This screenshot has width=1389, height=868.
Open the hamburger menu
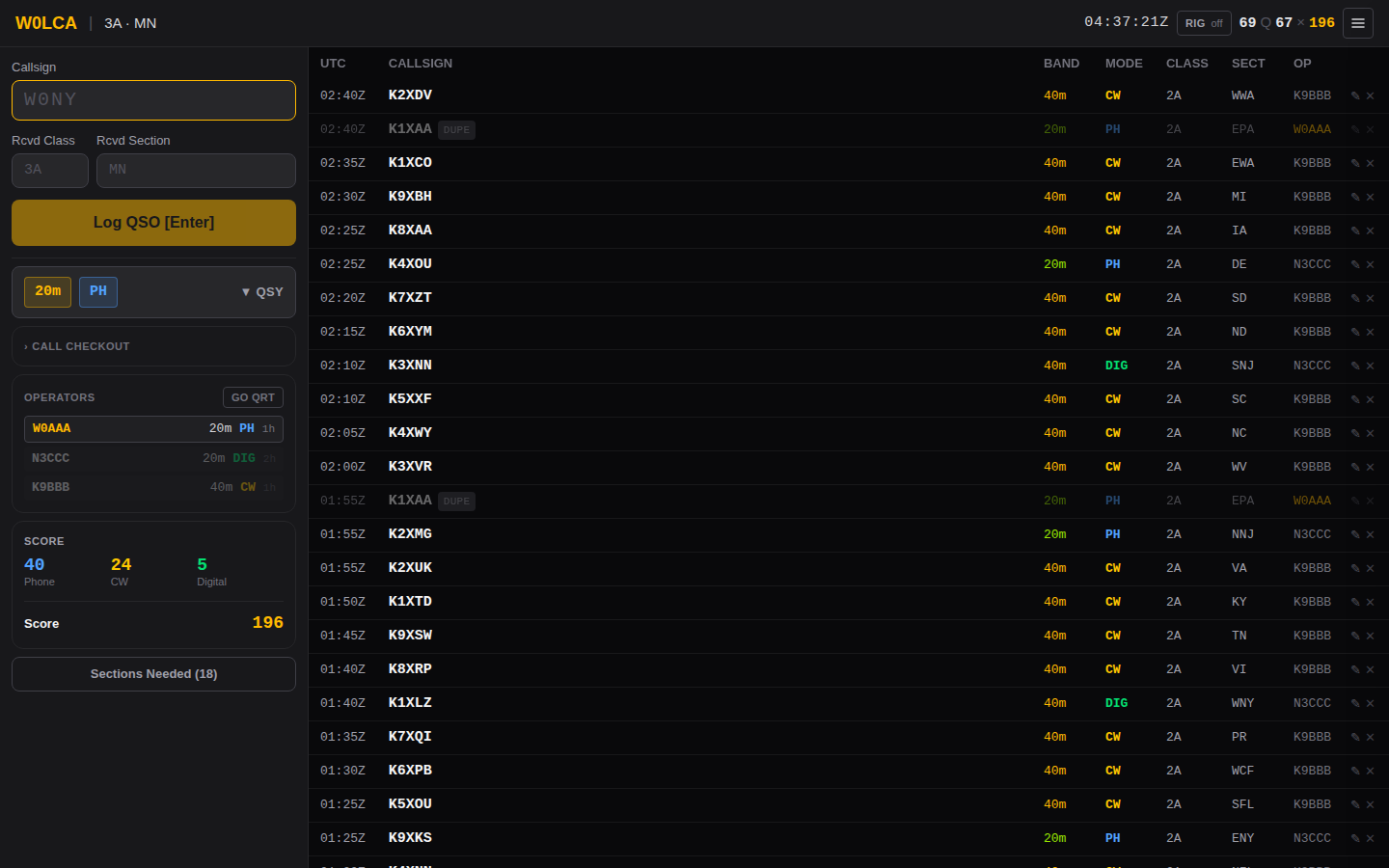pyautogui.click(x=1358, y=23)
